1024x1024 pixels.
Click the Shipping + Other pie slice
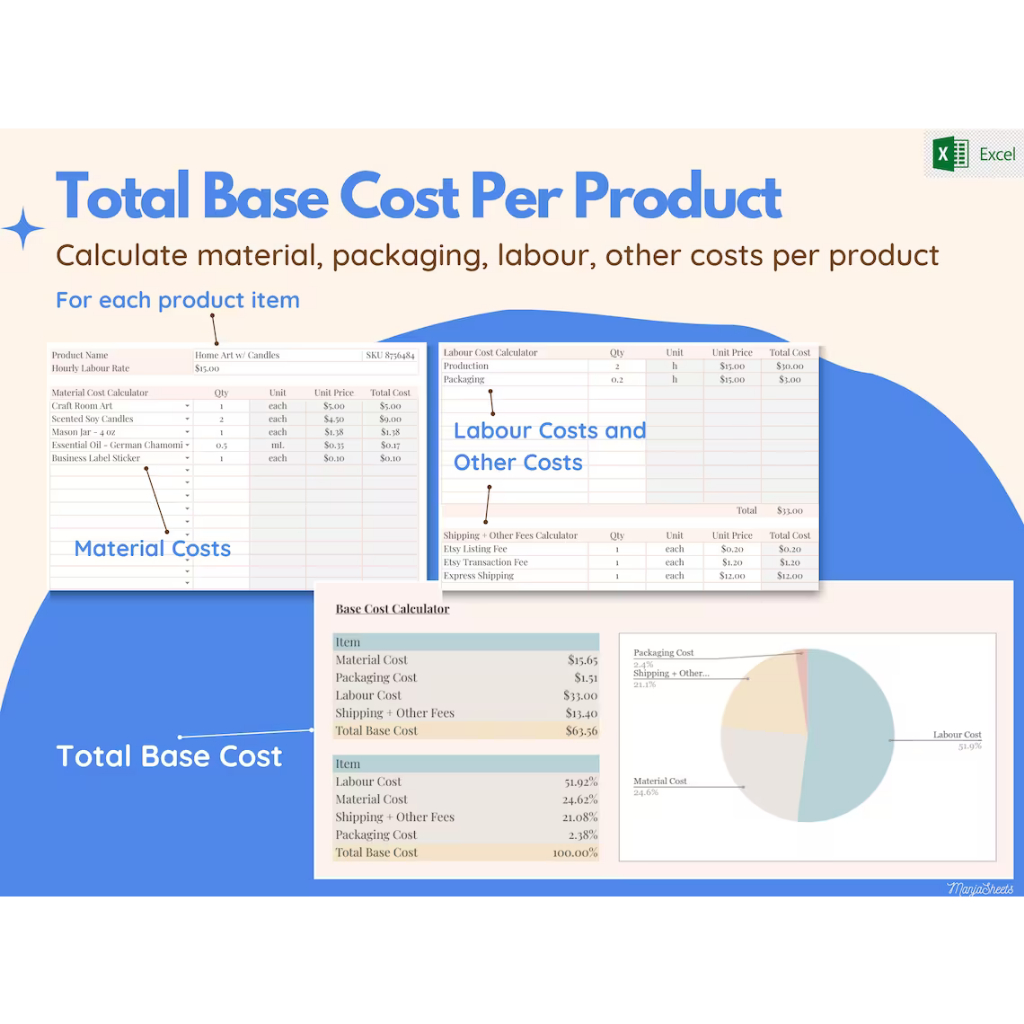click(x=765, y=695)
